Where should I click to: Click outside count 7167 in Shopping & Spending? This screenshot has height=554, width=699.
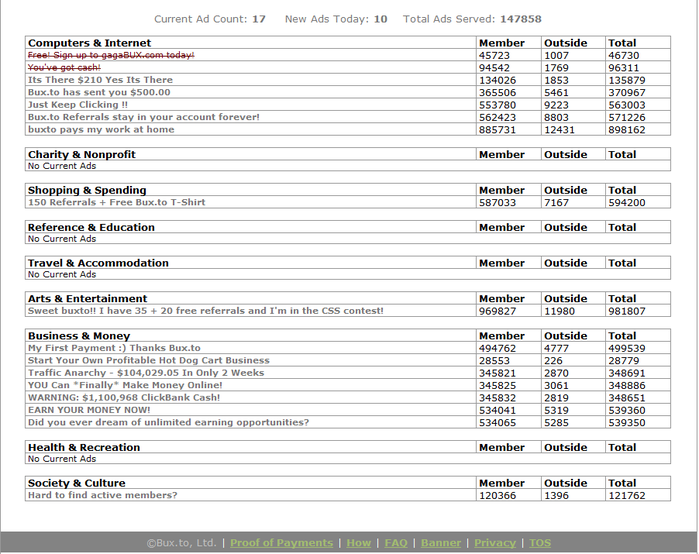point(556,203)
